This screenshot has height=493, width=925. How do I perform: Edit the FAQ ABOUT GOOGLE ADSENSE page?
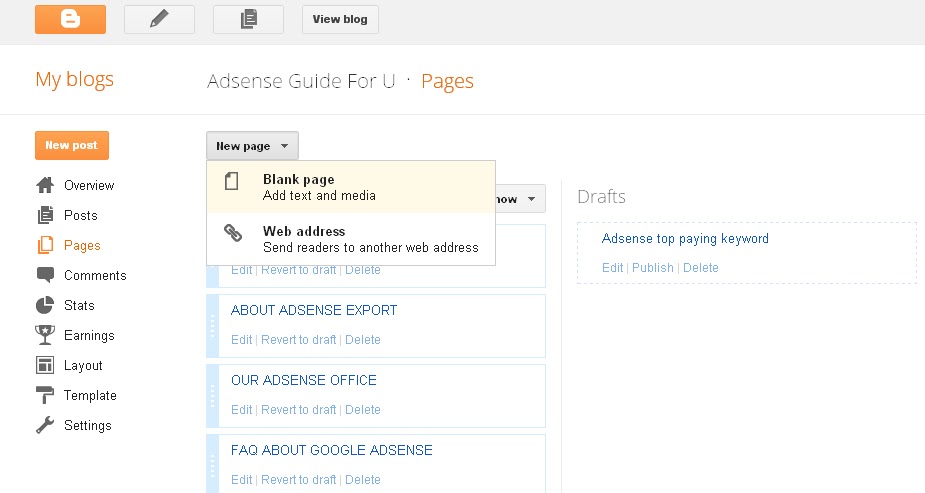click(241, 480)
